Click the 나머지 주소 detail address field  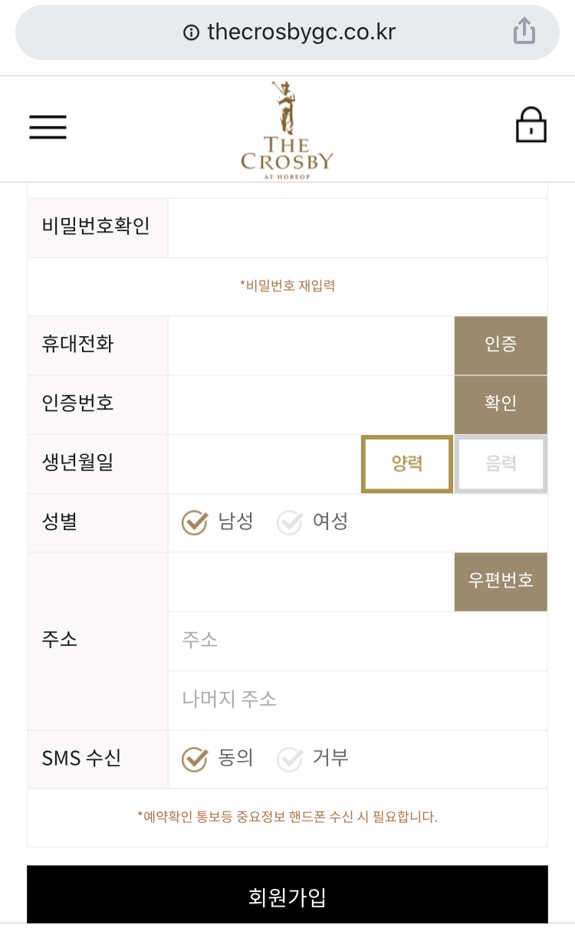(x=358, y=700)
